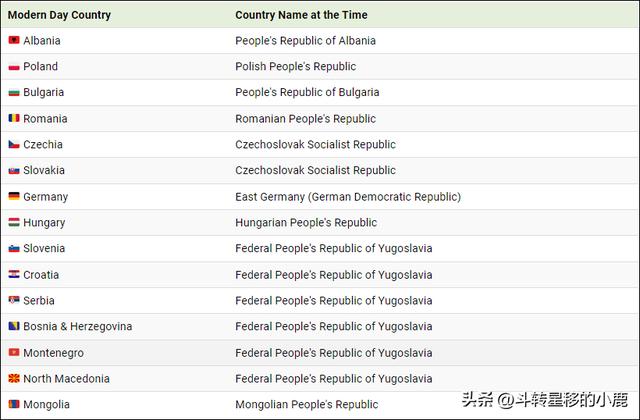Viewport: 640px width, 420px height.
Task: Click the Czechia flag icon
Action: tap(14, 144)
